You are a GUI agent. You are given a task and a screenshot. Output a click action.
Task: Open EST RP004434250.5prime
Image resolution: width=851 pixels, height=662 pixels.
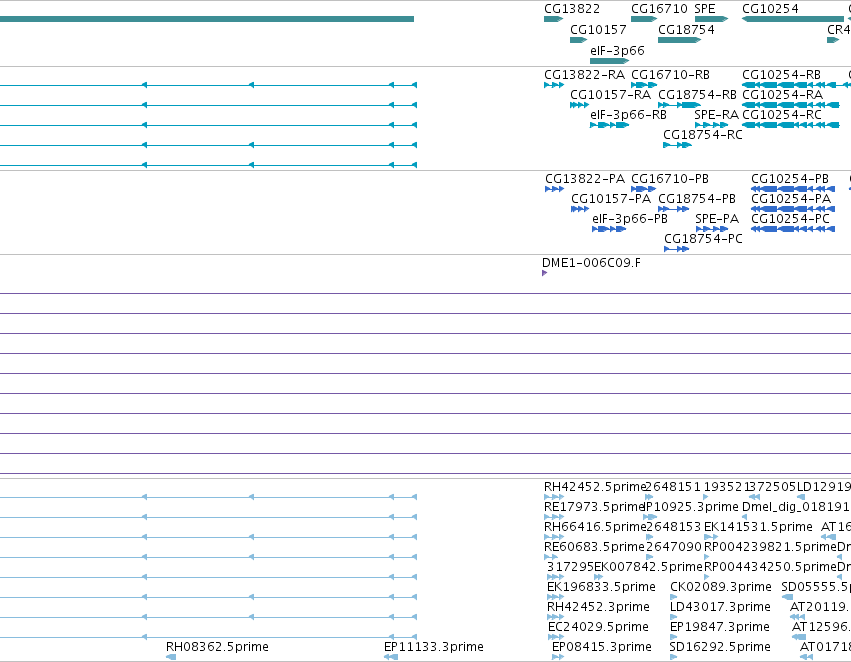point(770,566)
